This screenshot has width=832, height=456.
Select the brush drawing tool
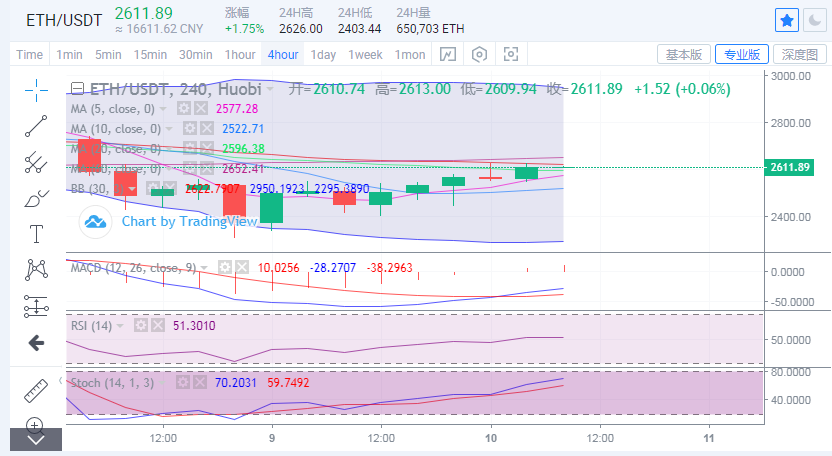[x=36, y=199]
